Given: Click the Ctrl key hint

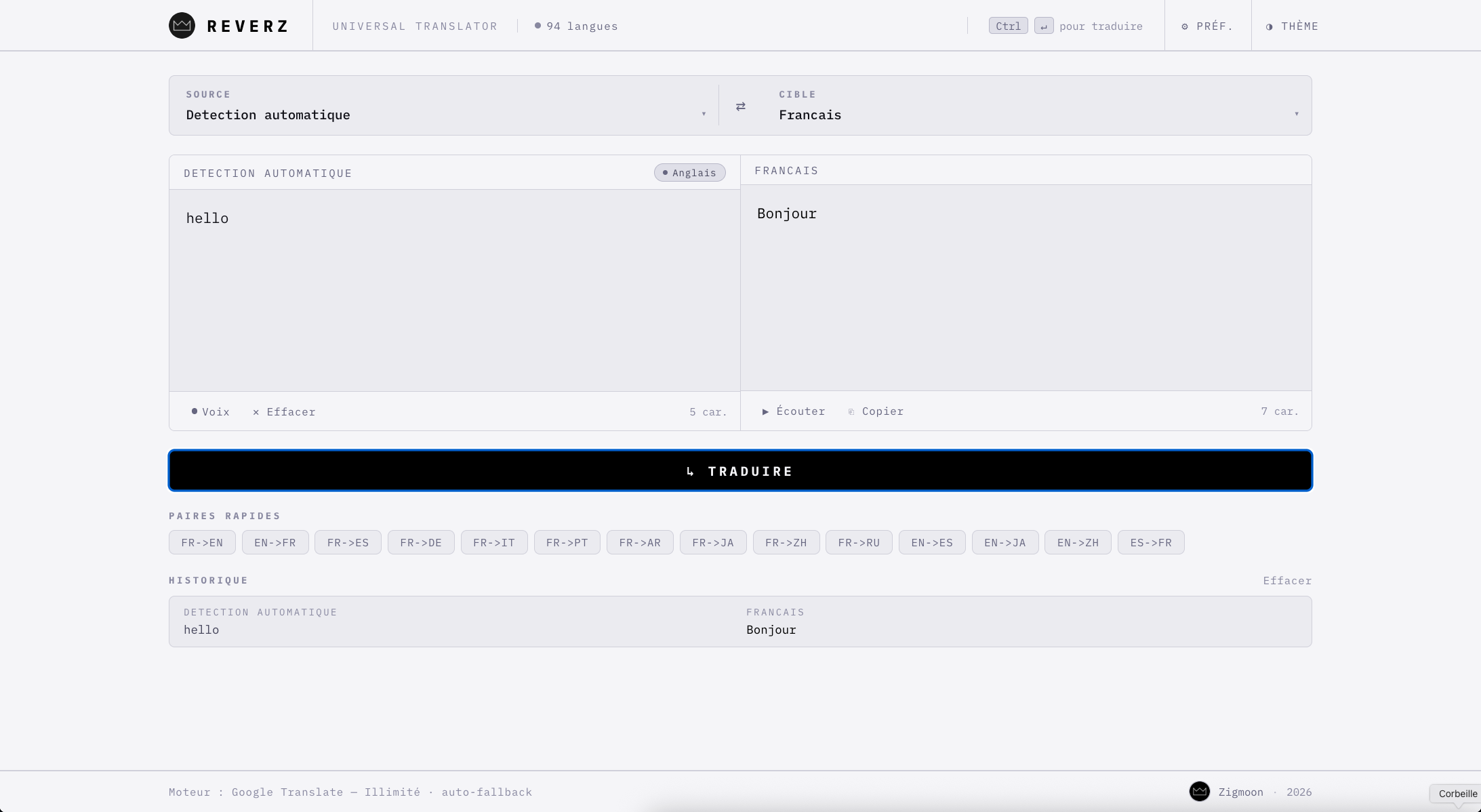Looking at the screenshot, I should (1008, 26).
